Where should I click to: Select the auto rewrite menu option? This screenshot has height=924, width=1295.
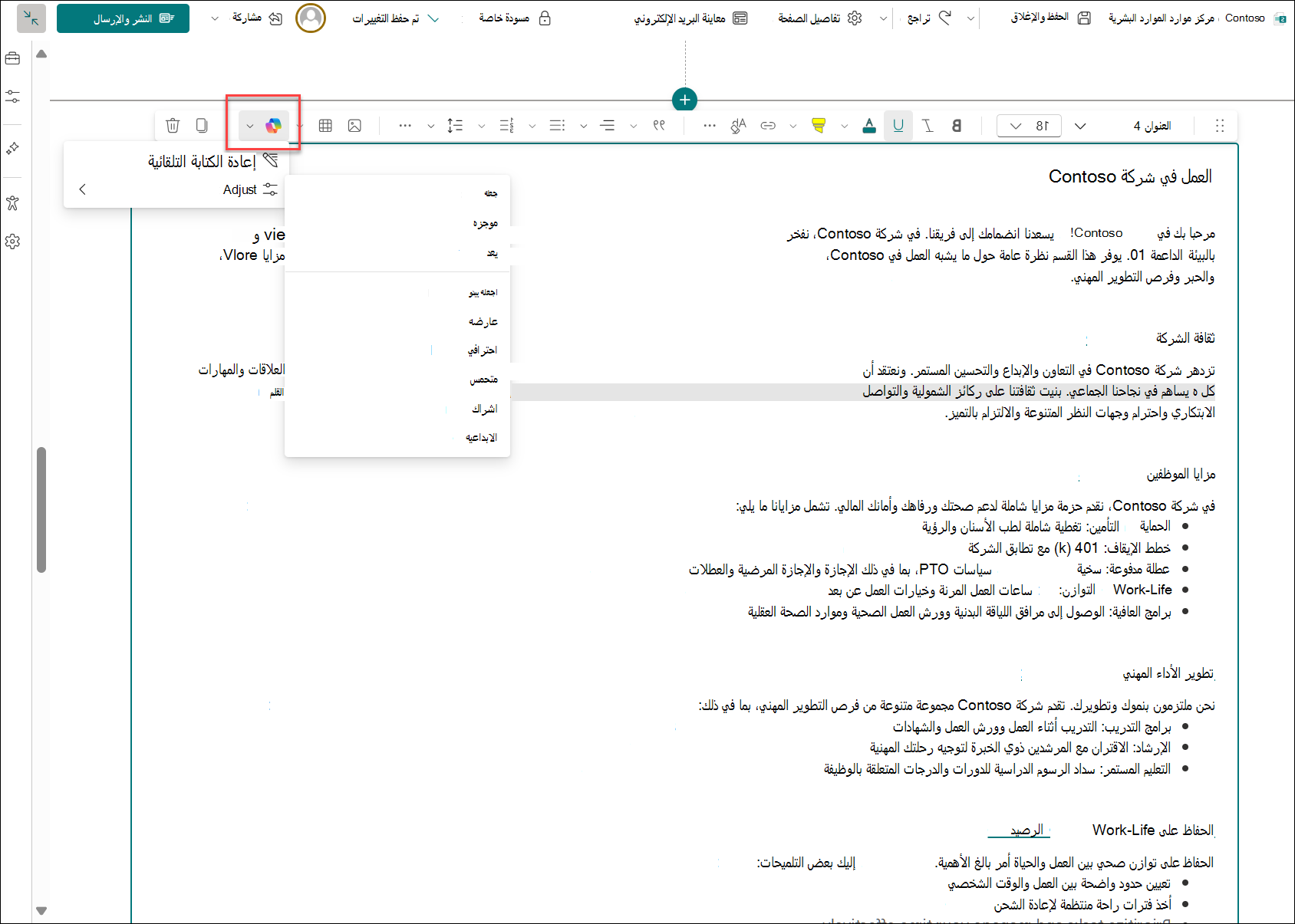pos(177,161)
